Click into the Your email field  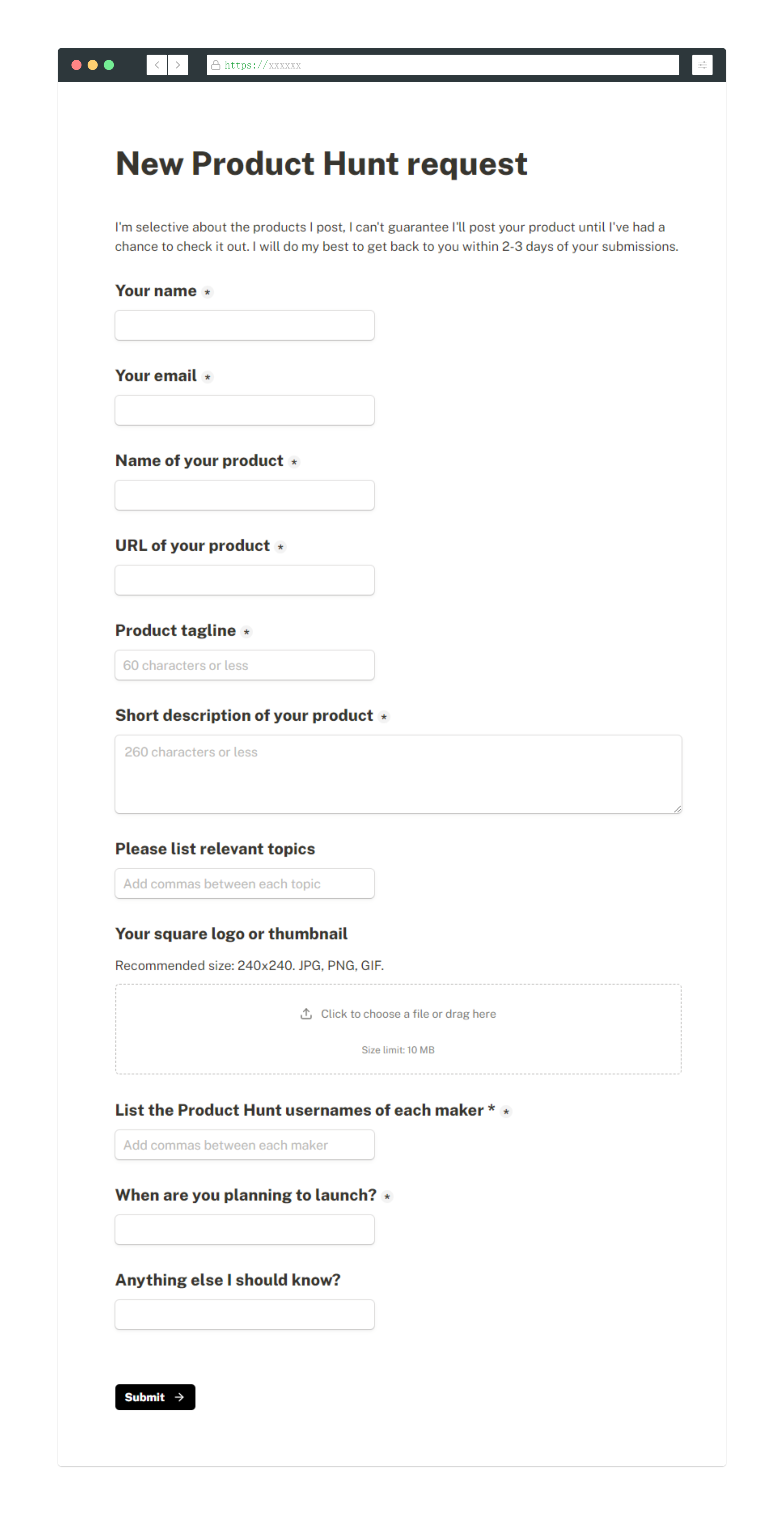point(244,410)
